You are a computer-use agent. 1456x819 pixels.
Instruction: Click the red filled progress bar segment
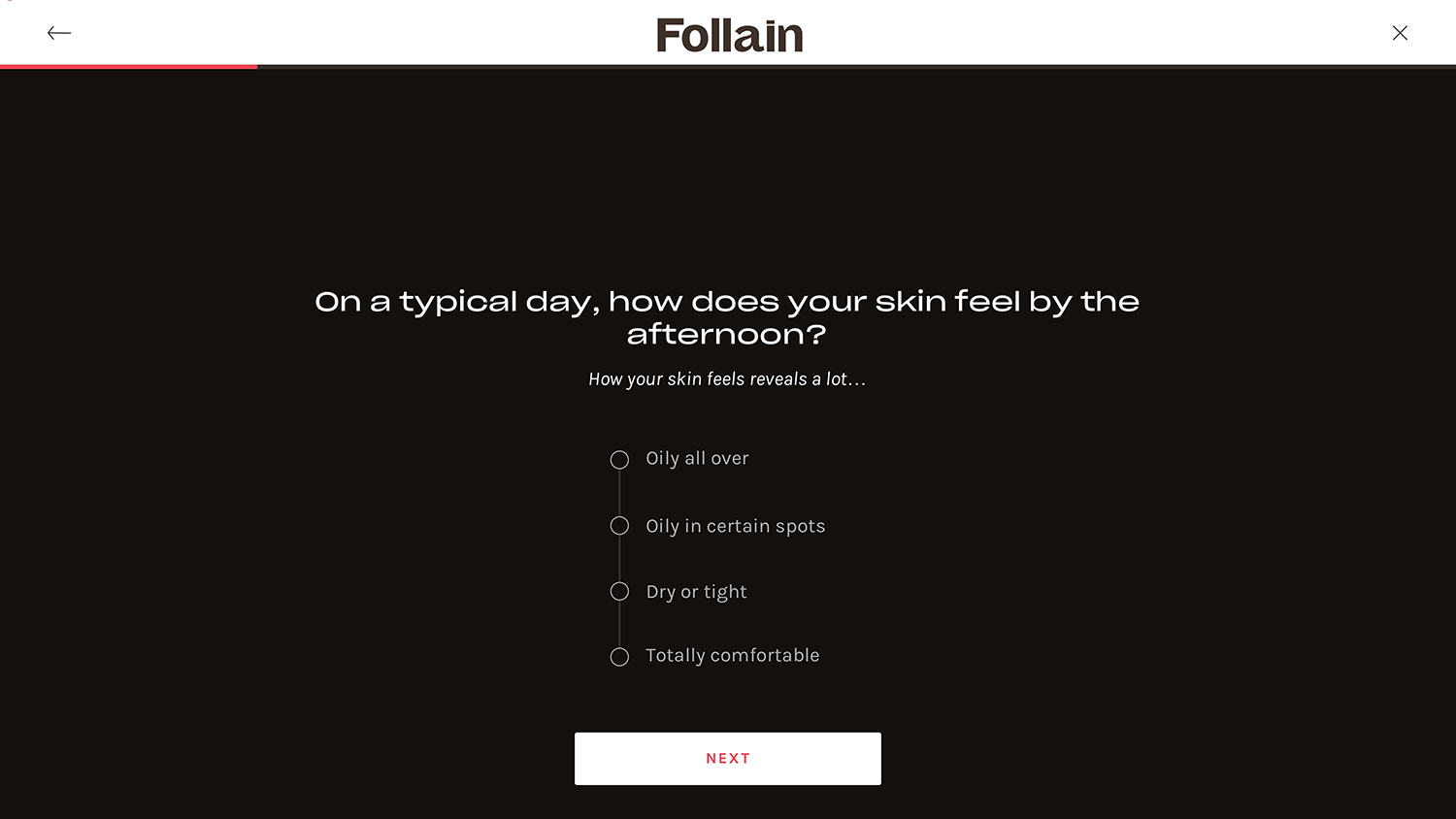tap(128, 66)
